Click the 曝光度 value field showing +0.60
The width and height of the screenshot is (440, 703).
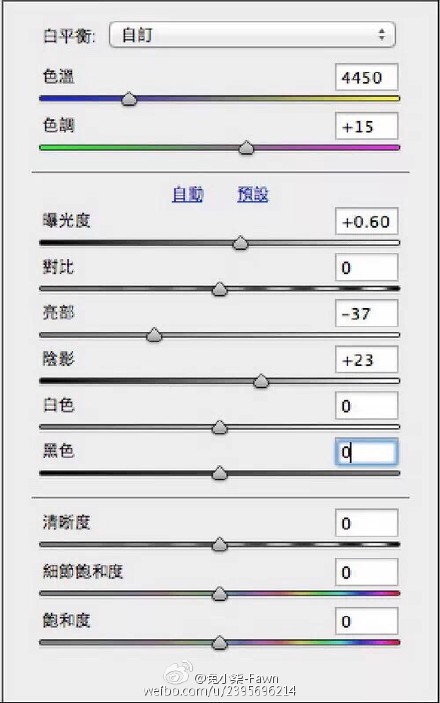pos(366,221)
